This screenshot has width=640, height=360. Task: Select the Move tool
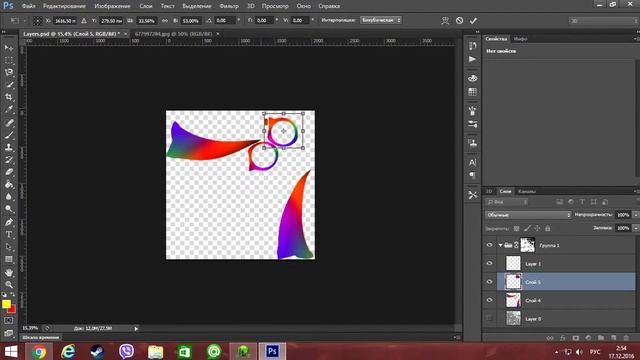(x=9, y=48)
